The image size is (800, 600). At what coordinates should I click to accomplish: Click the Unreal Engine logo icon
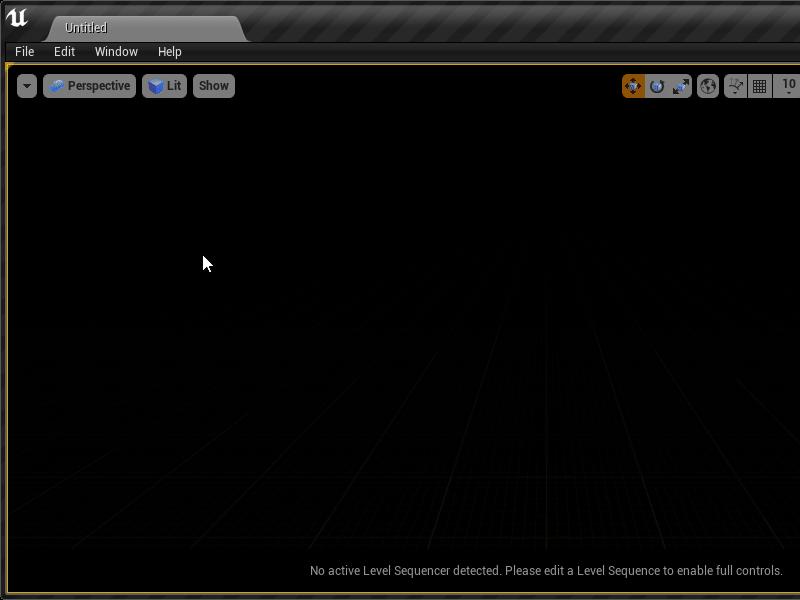click(17, 18)
